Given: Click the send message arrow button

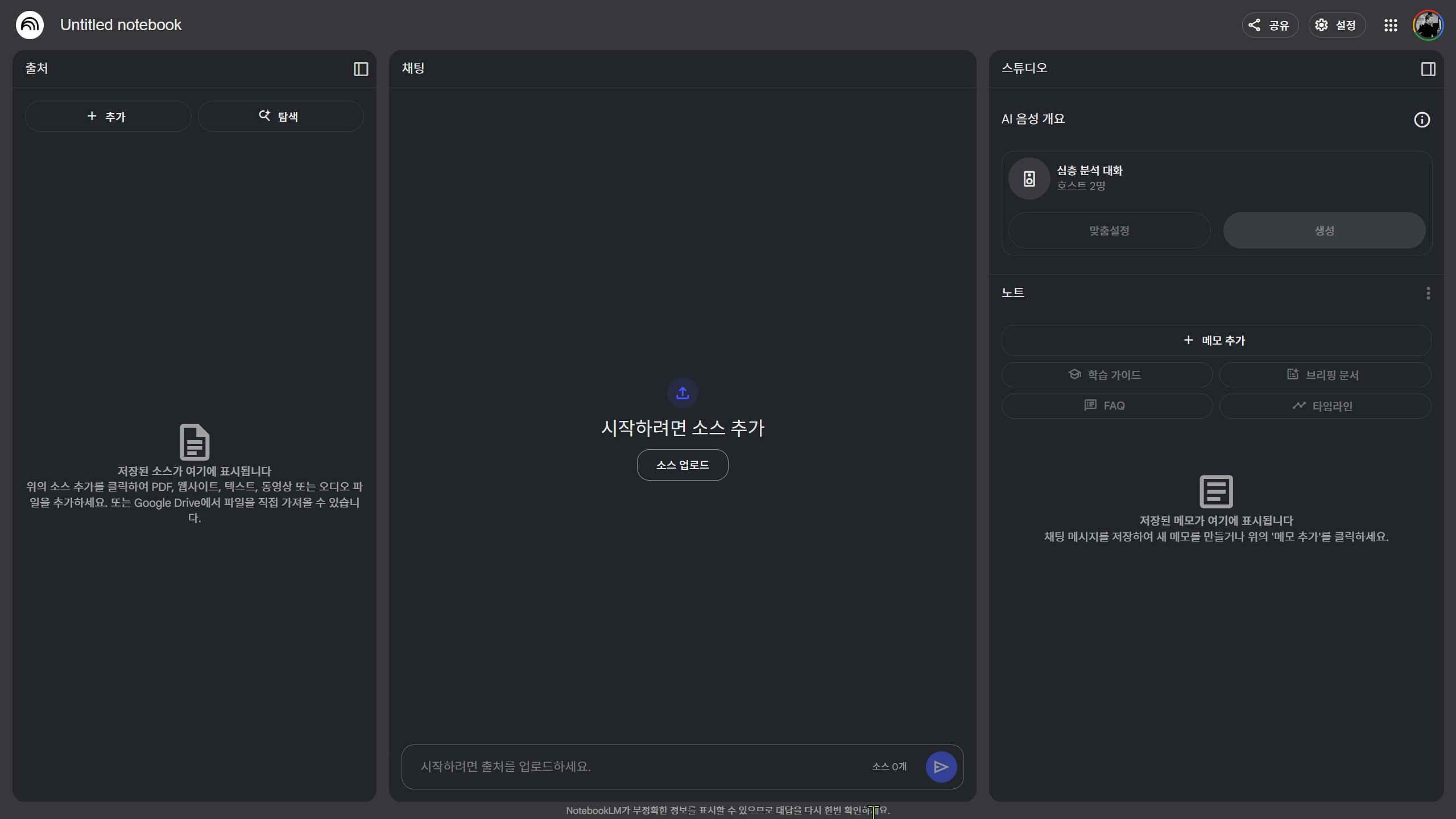Looking at the screenshot, I should (x=941, y=767).
